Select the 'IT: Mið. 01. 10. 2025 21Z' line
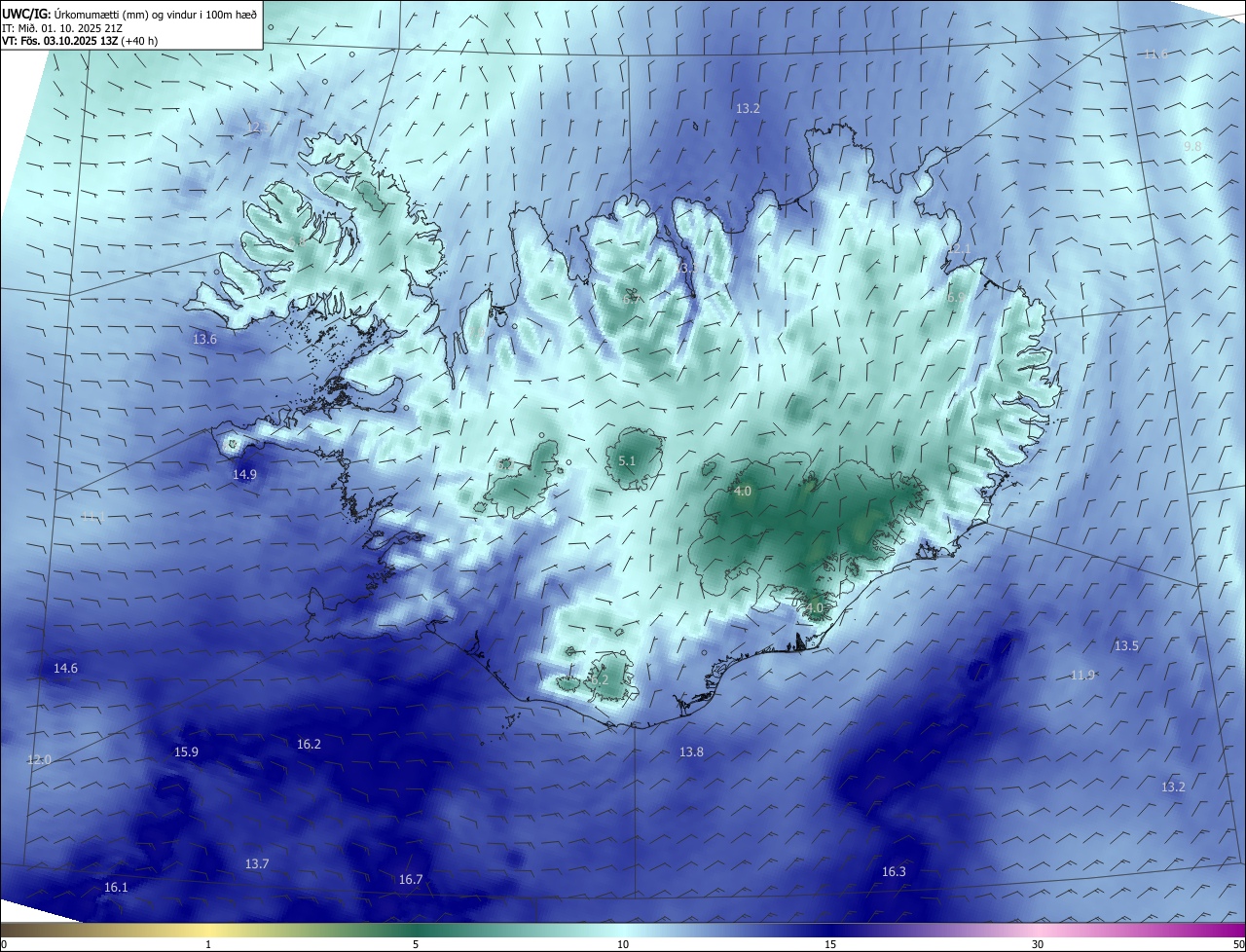 point(61,27)
